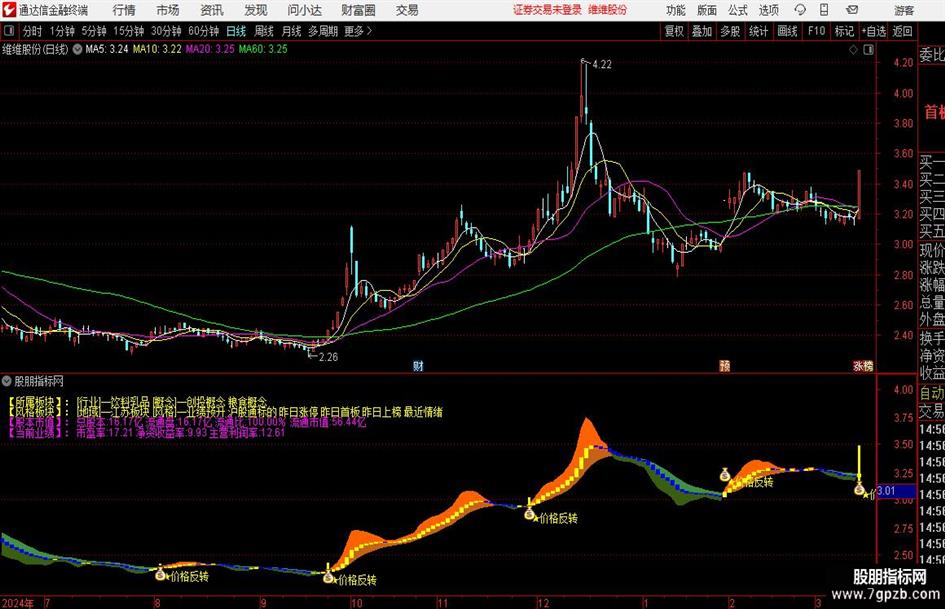The image size is (945, 609).
Task: Click the 通达信 red logo icon
Action: click(8, 10)
